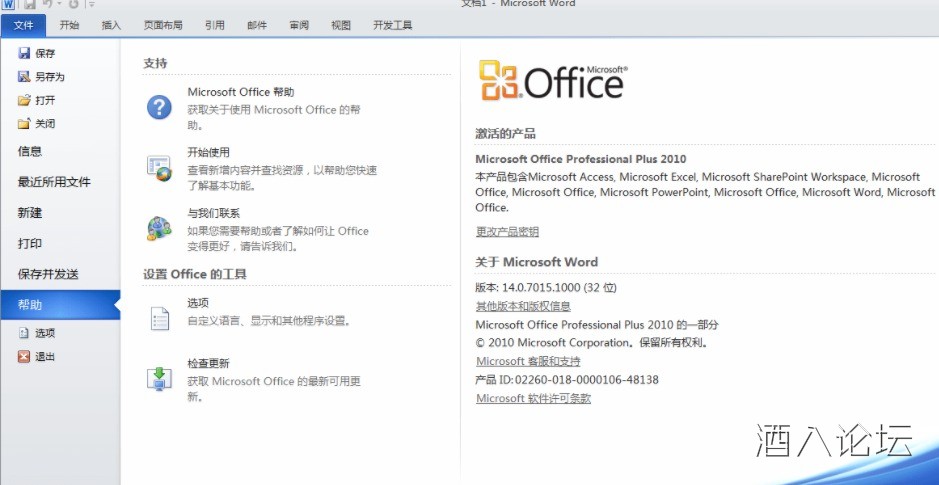Click the quick access Save icon
Viewport: 939px width, 485px height.
(29, 4)
